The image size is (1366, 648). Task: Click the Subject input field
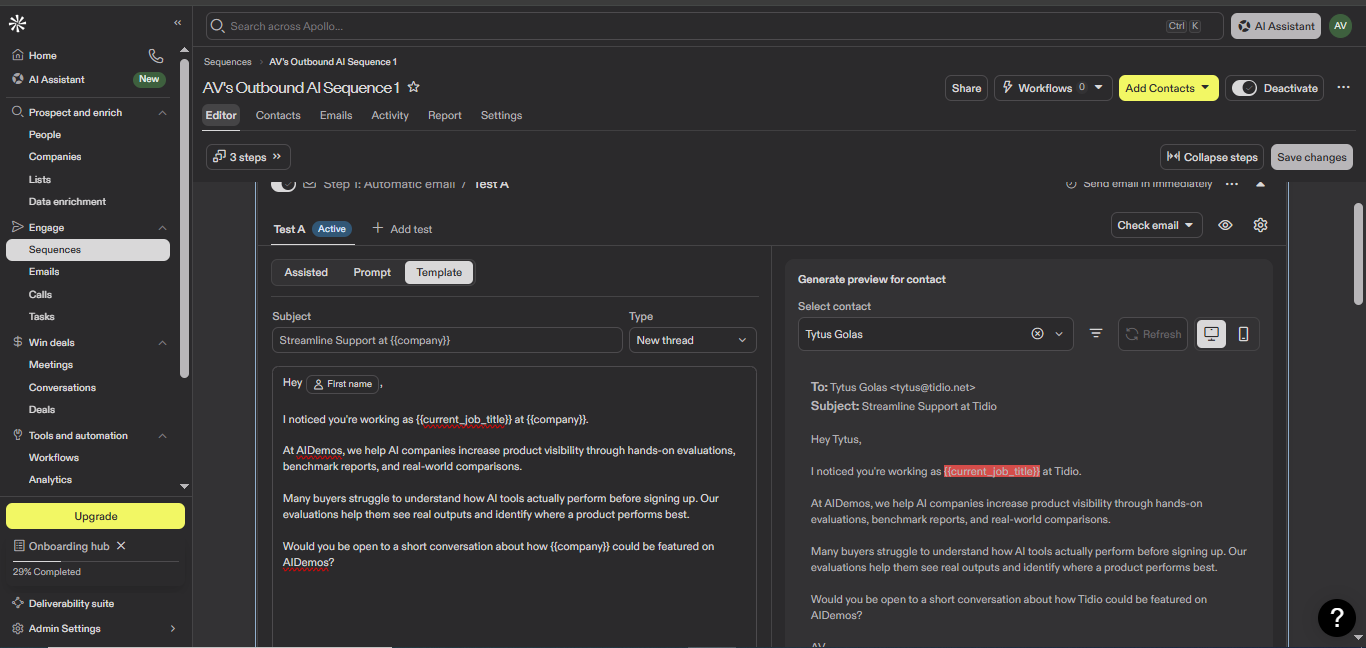click(x=447, y=340)
